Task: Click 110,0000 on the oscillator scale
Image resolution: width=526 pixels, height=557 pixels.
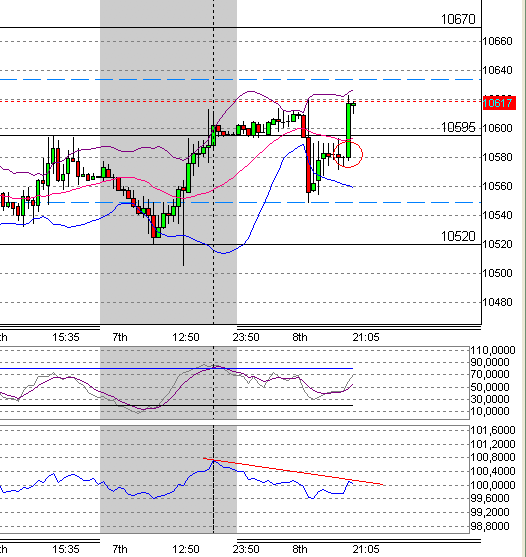Action: (493, 351)
